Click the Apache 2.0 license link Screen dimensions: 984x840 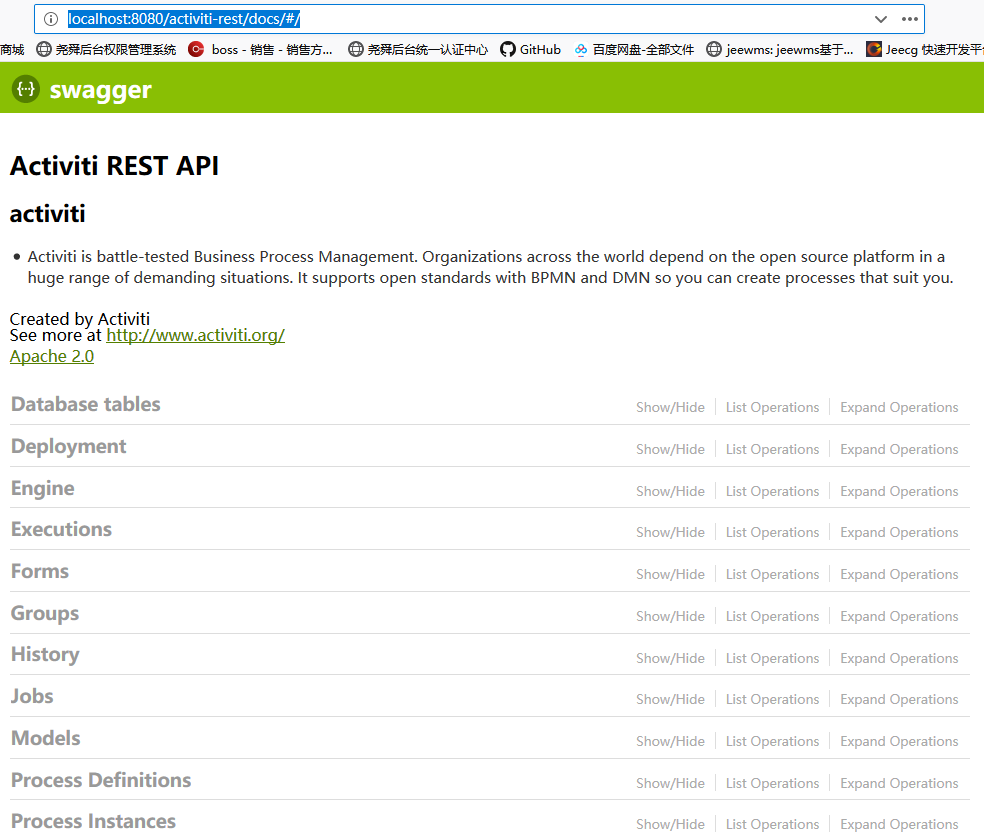pyautogui.click(x=51, y=356)
